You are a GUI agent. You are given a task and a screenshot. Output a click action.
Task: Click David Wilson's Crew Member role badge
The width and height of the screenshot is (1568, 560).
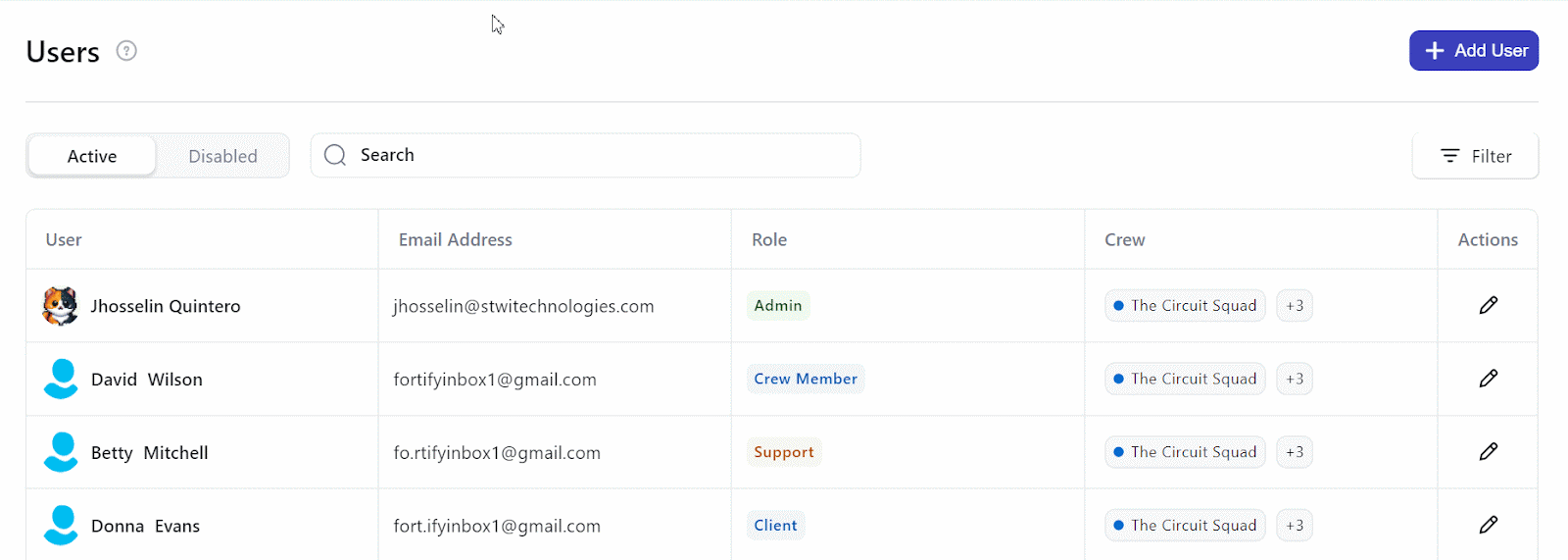(x=806, y=379)
